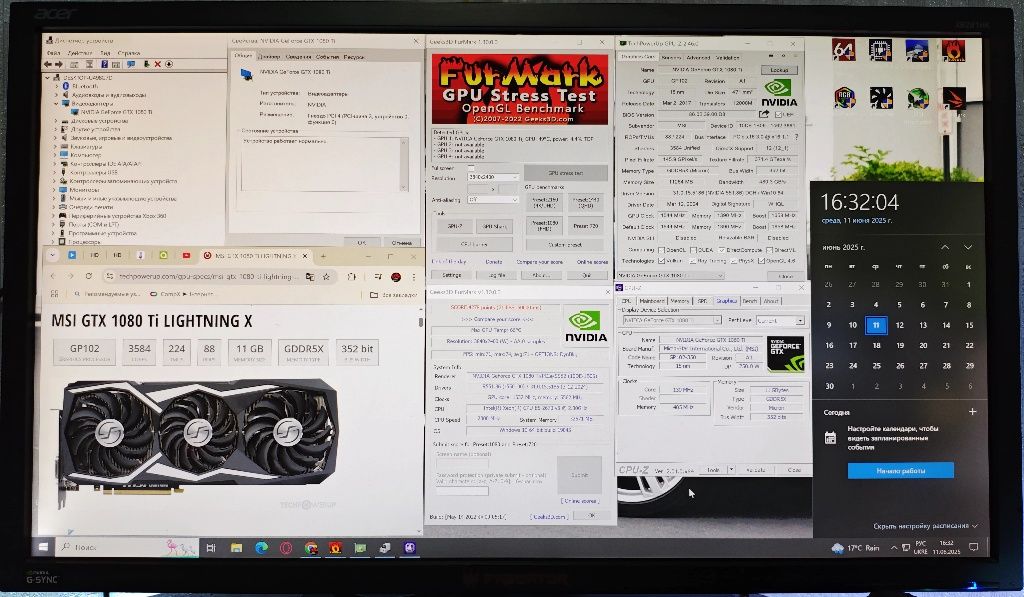The image size is (1024, 597).
Task: Open the Perf Level dropdown in CPU-Z
Action: pyautogui.click(x=780, y=321)
